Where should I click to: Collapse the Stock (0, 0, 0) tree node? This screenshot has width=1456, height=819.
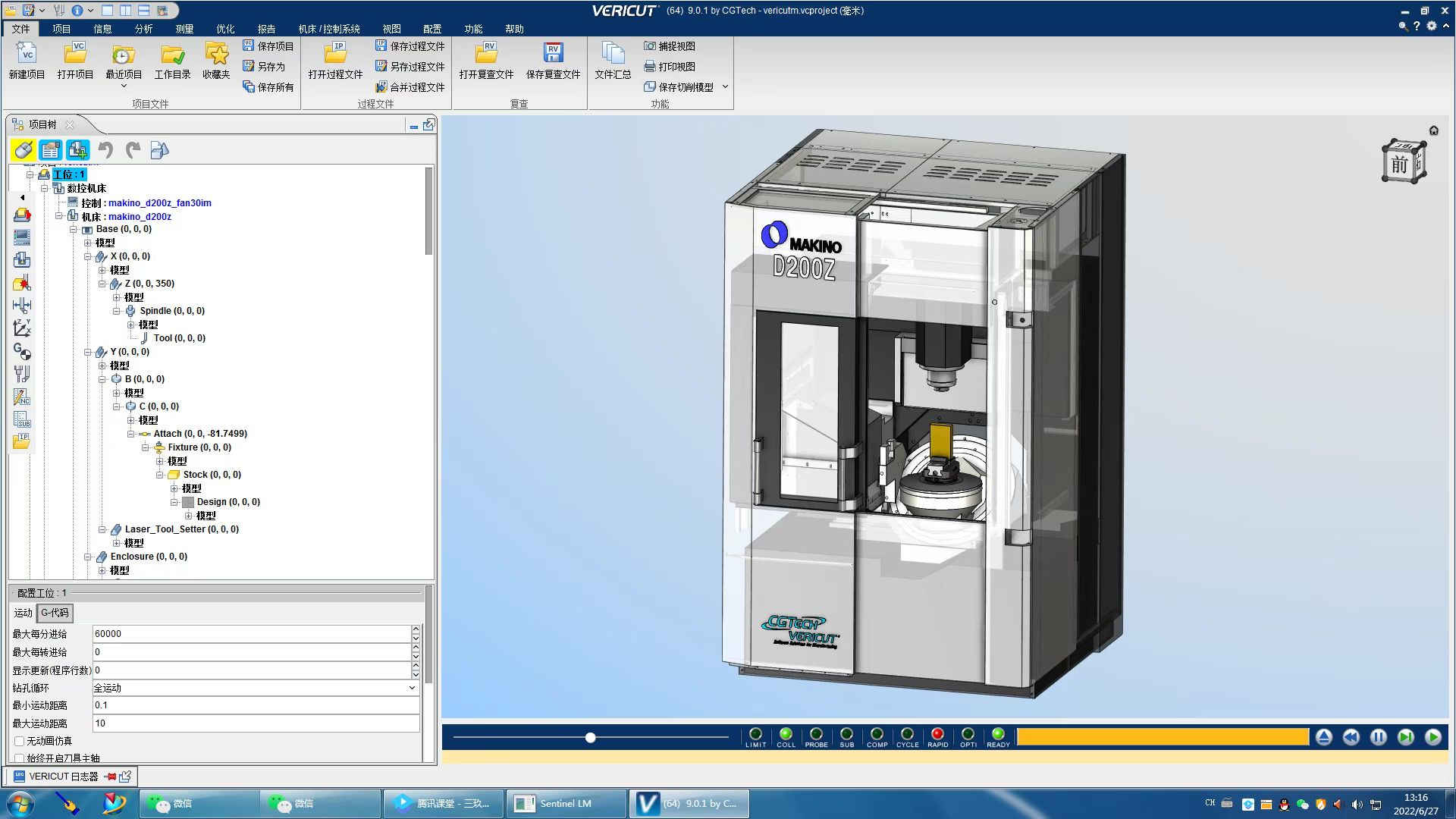[160, 475]
